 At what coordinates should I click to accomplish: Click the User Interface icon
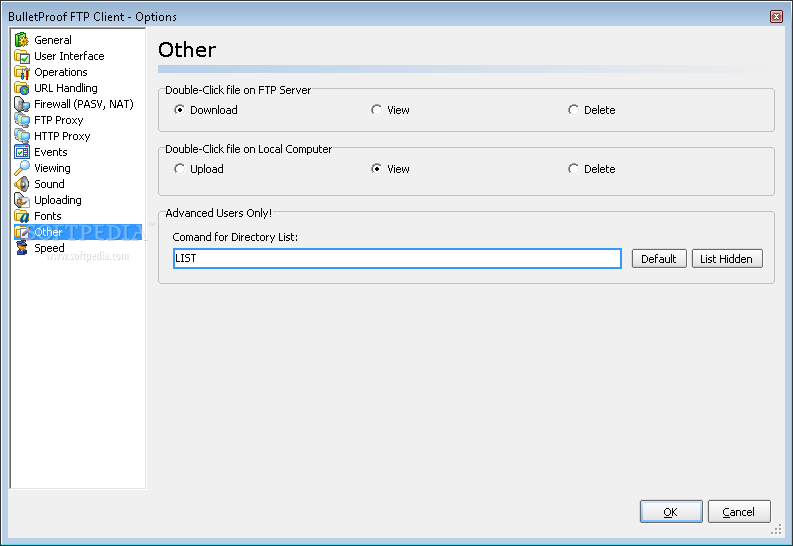(22, 56)
